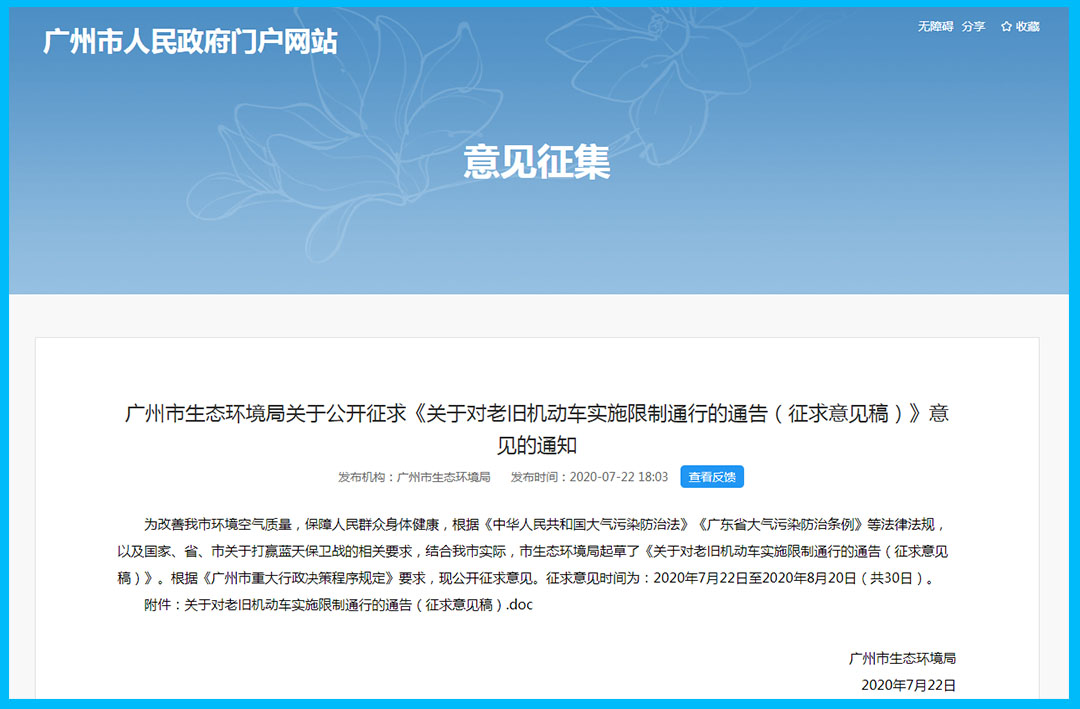Click the star icon beside 收藏
1080x709 pixels.
[x=1006, y=27]
